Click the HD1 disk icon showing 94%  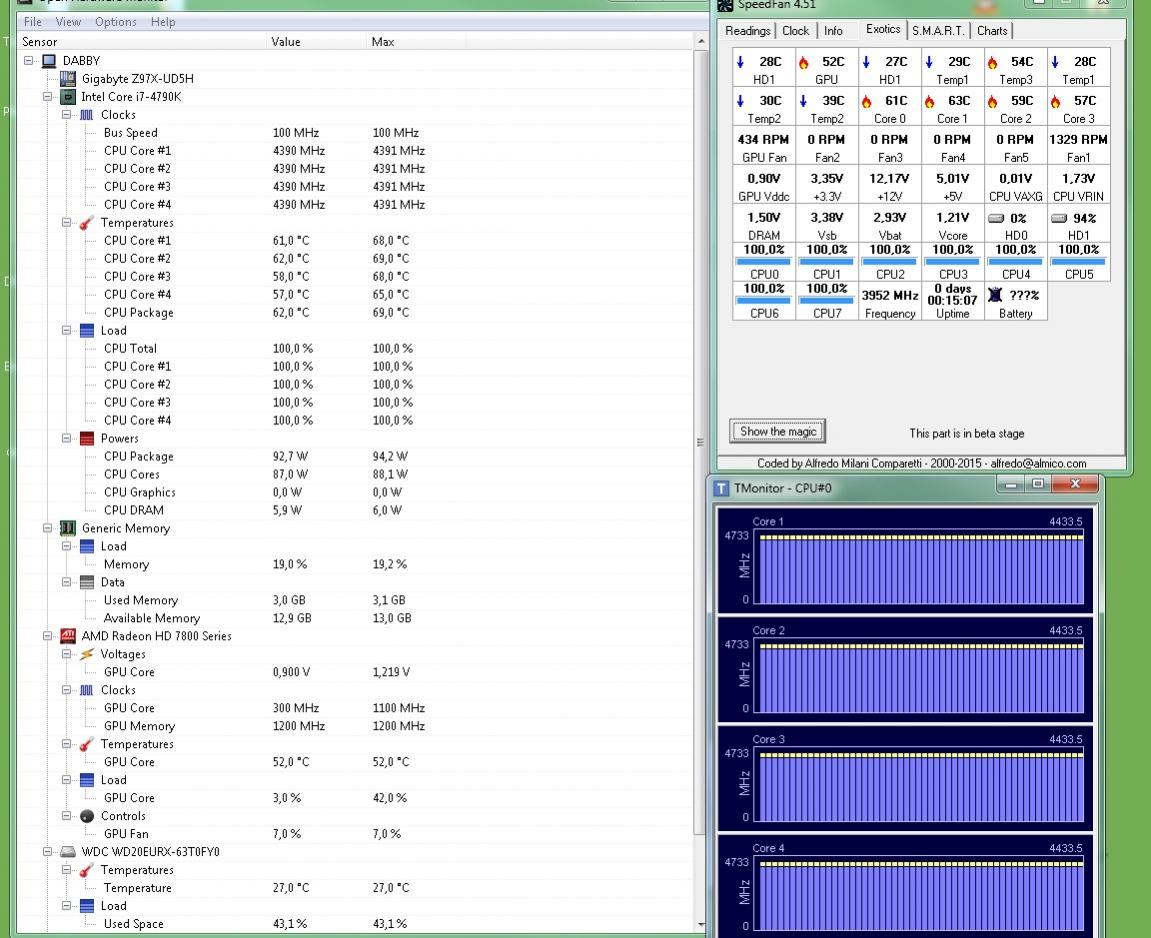(x=1059, y=218)
